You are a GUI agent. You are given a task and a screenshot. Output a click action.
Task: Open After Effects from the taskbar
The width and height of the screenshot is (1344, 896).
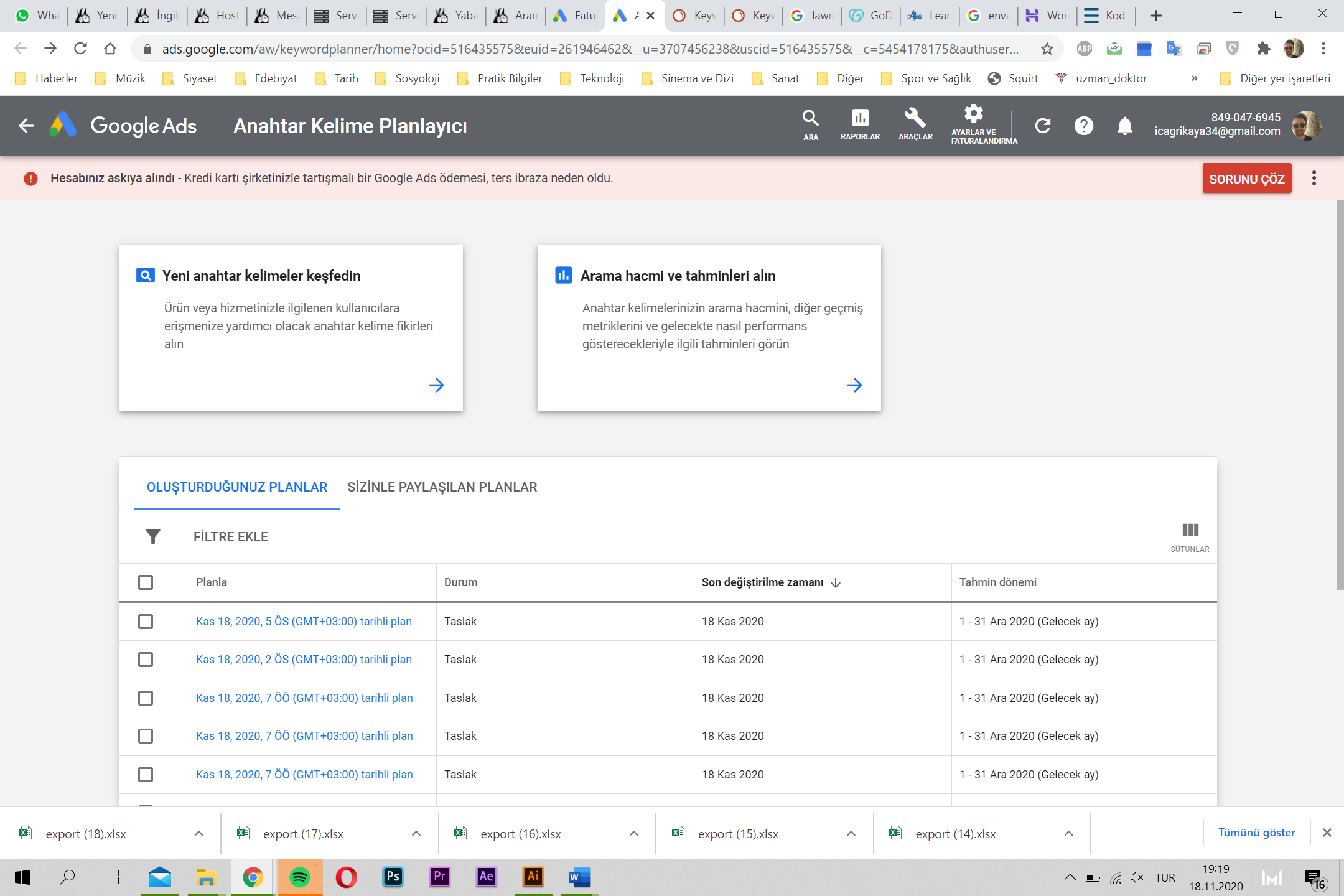tap(487, 877)
